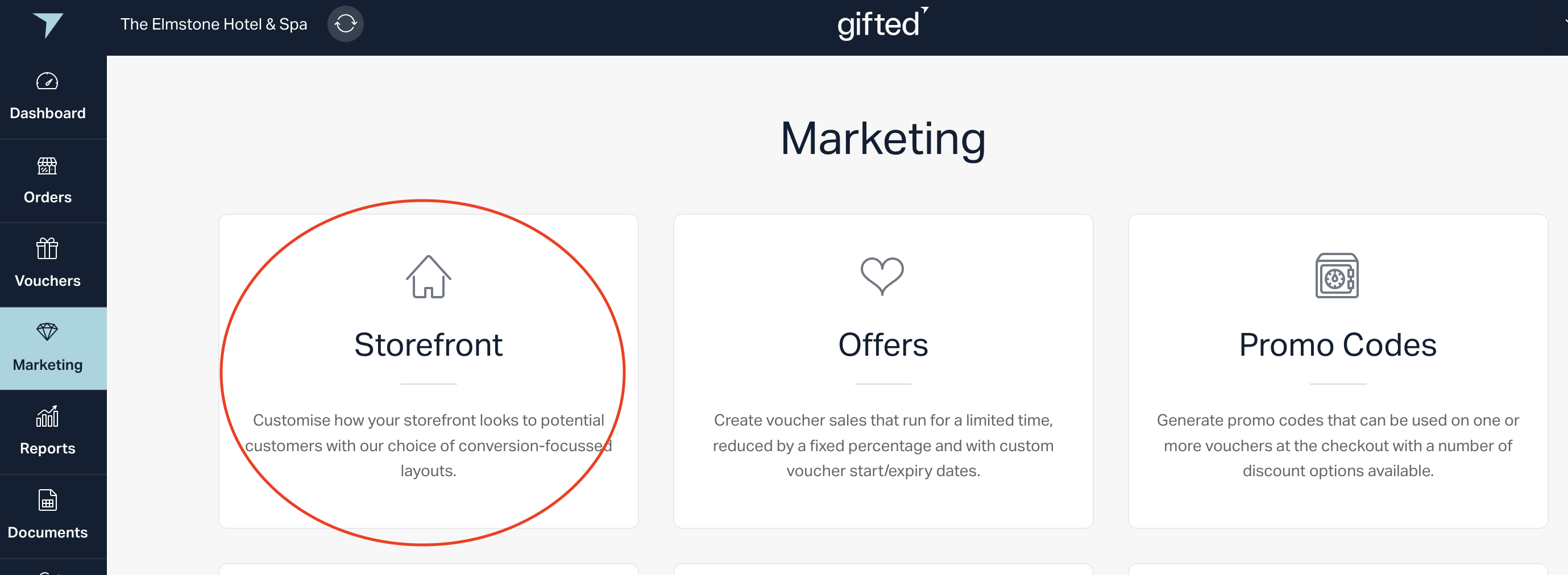Screen dimensions: 1568x575
Task: Open the Promo Codes heading
Action: click(x=1338, y=345)
